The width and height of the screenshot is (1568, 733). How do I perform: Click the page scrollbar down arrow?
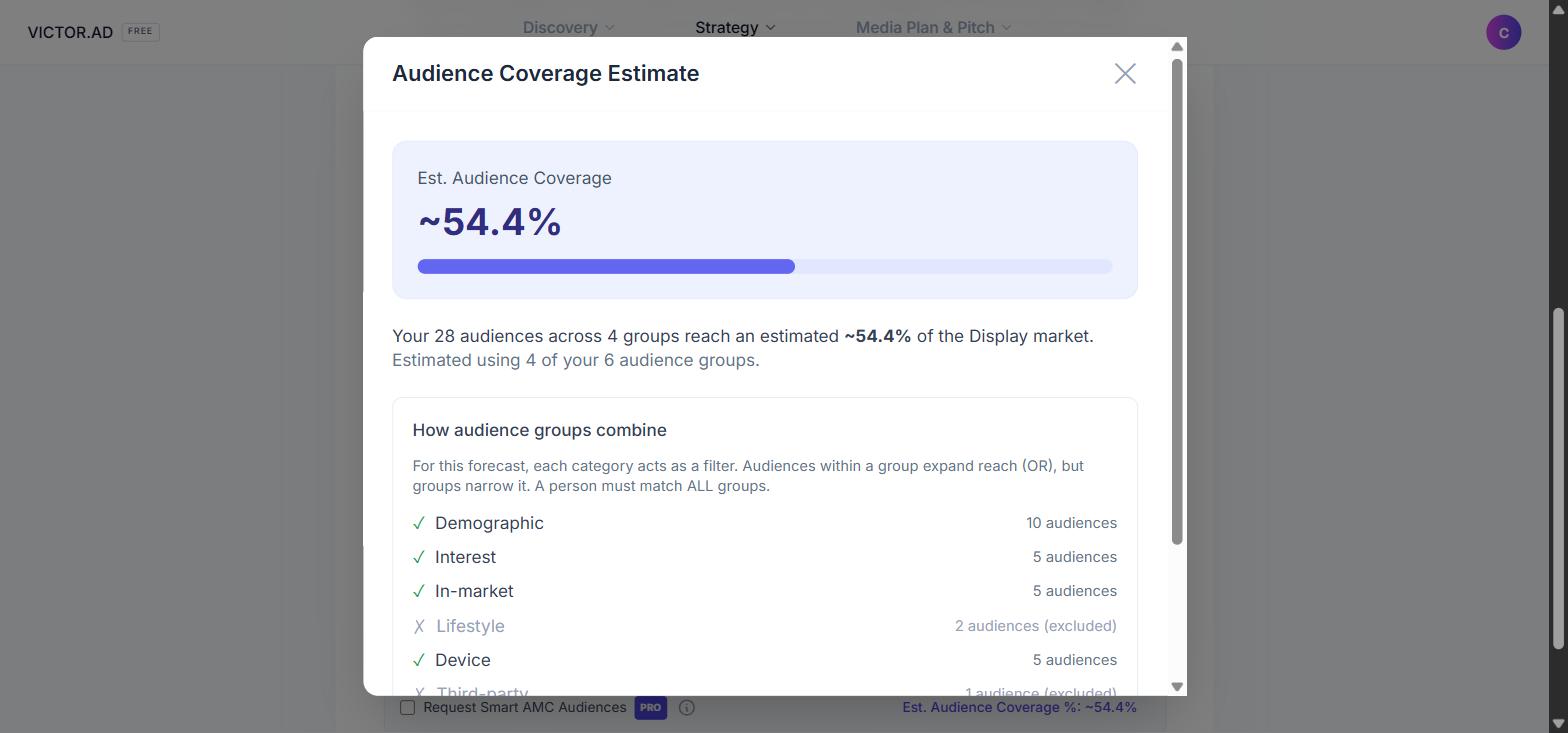pyautogui.click(x=1558, y=723)
